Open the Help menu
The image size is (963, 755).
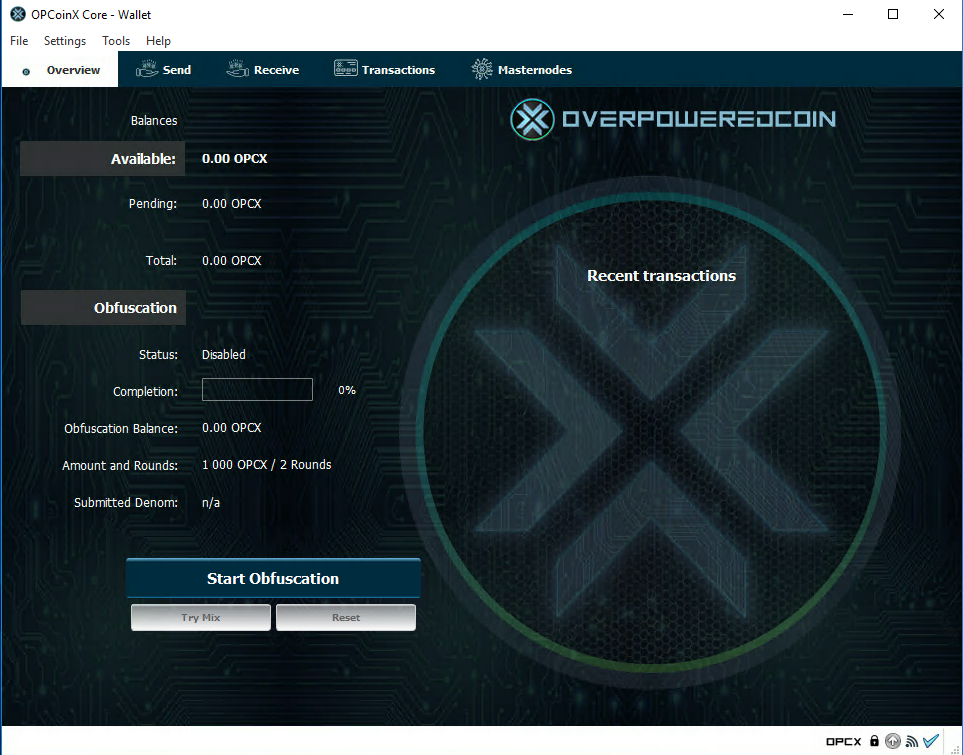coord(158,41)
